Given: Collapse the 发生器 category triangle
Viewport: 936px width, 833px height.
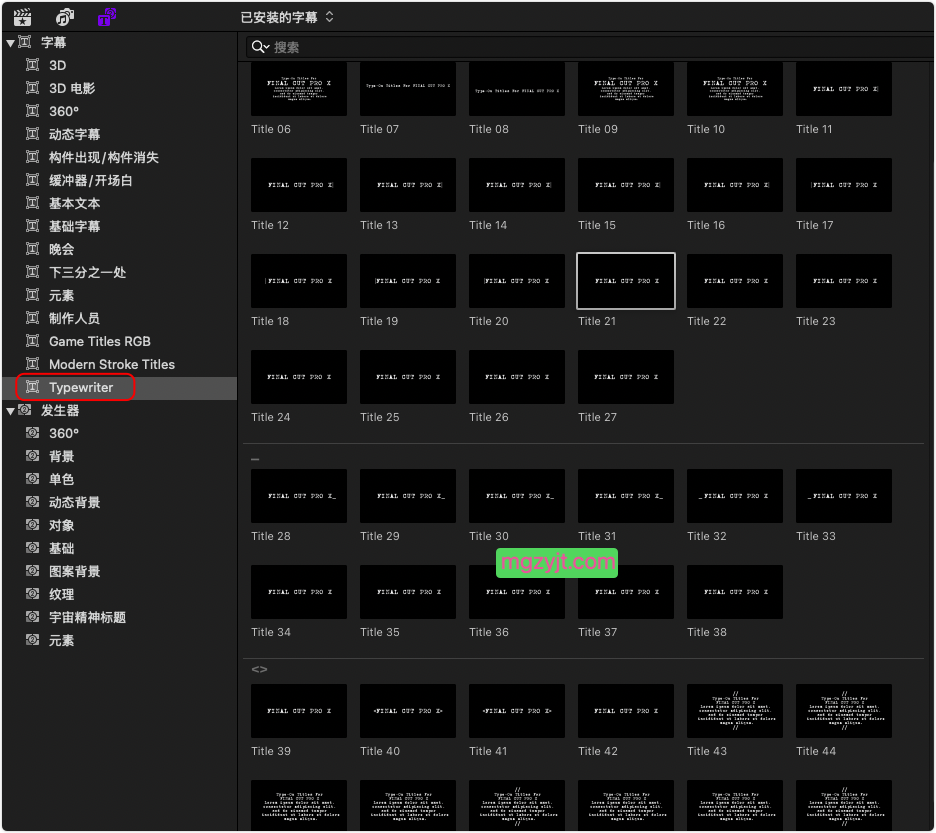Looking at the screenshot, I should pyautogui.click(x=10, y=411).
